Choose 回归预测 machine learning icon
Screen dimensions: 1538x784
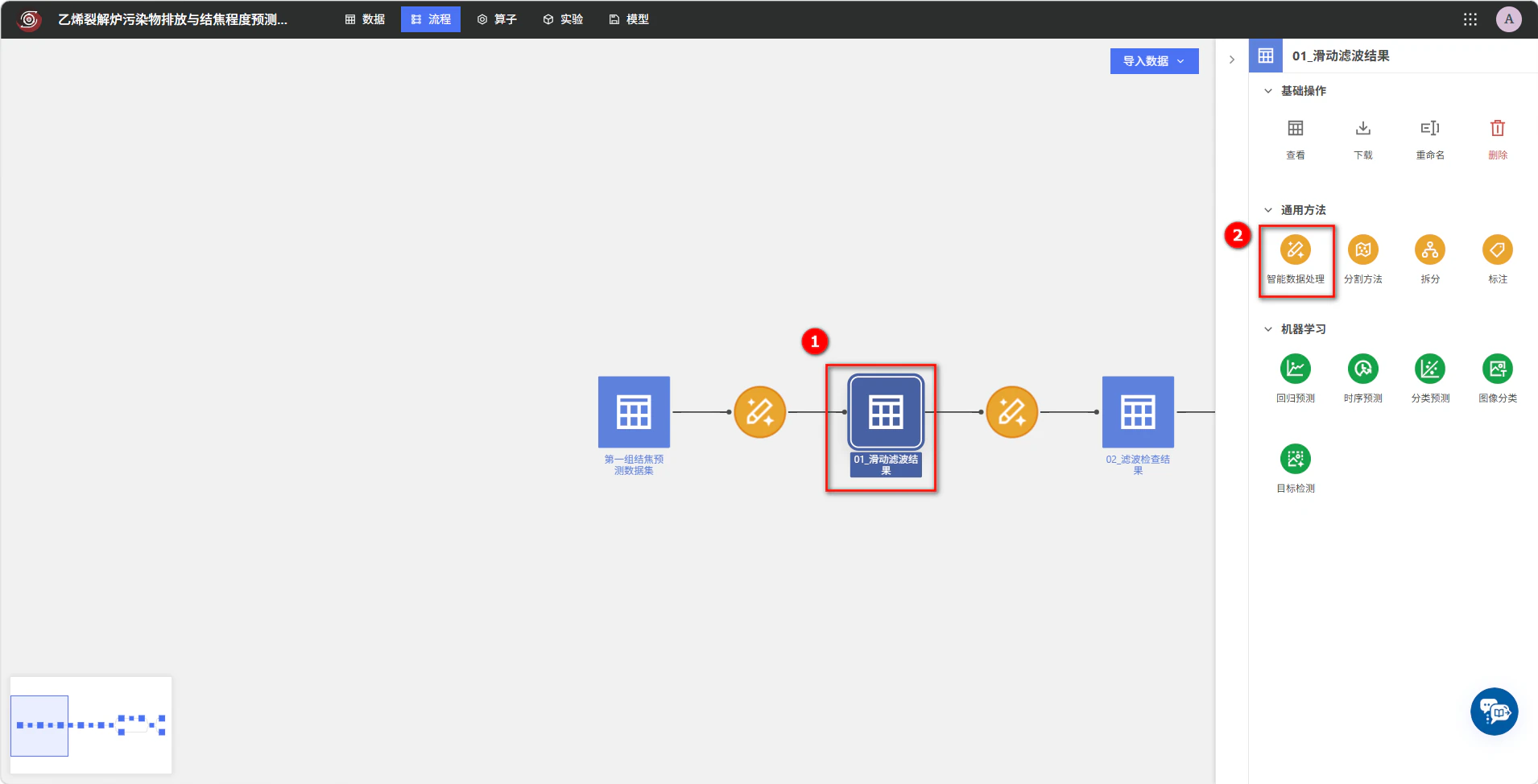click(x=1295, y=369)
